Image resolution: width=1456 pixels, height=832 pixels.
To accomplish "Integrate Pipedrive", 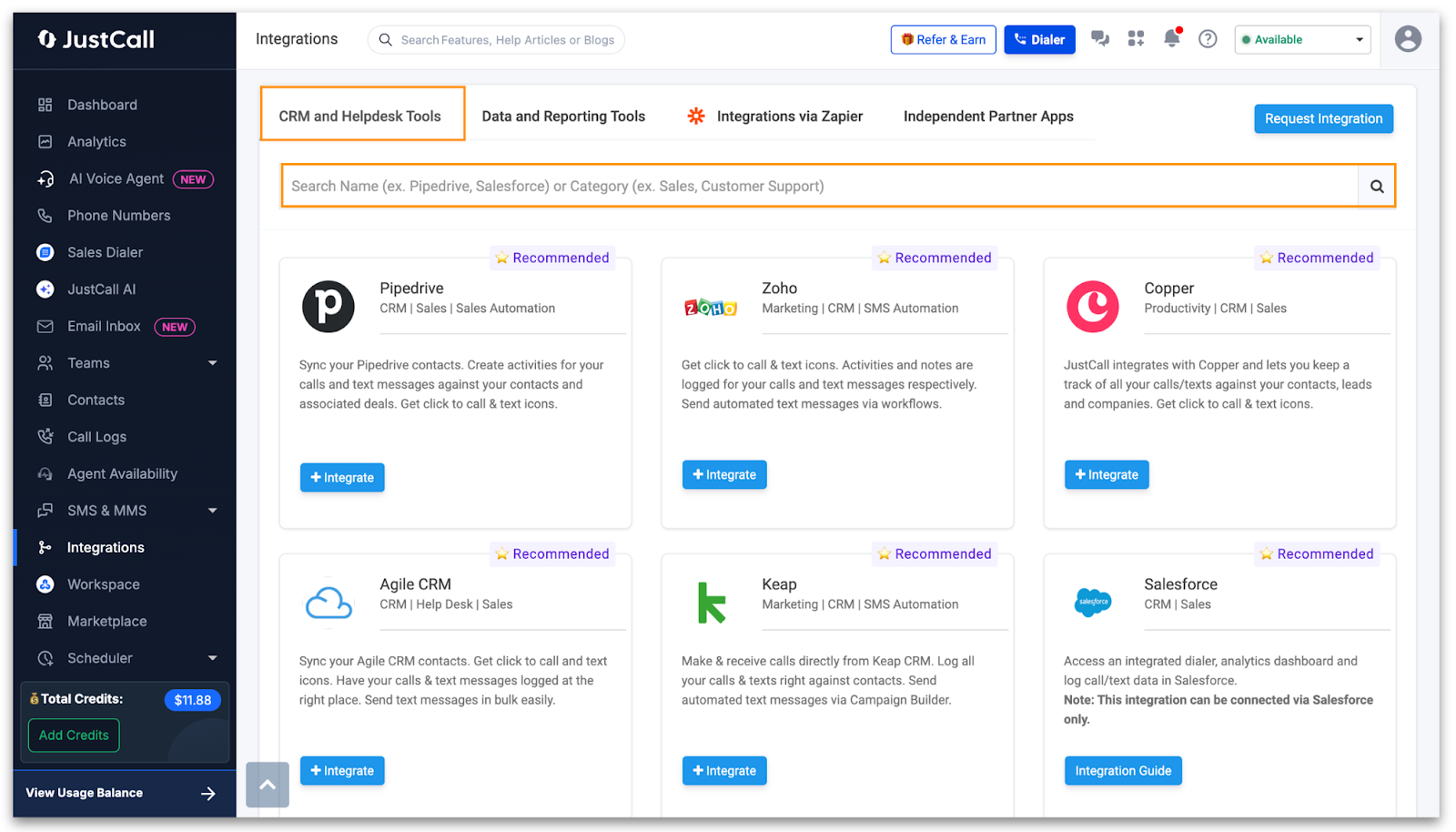I will 342,477.
